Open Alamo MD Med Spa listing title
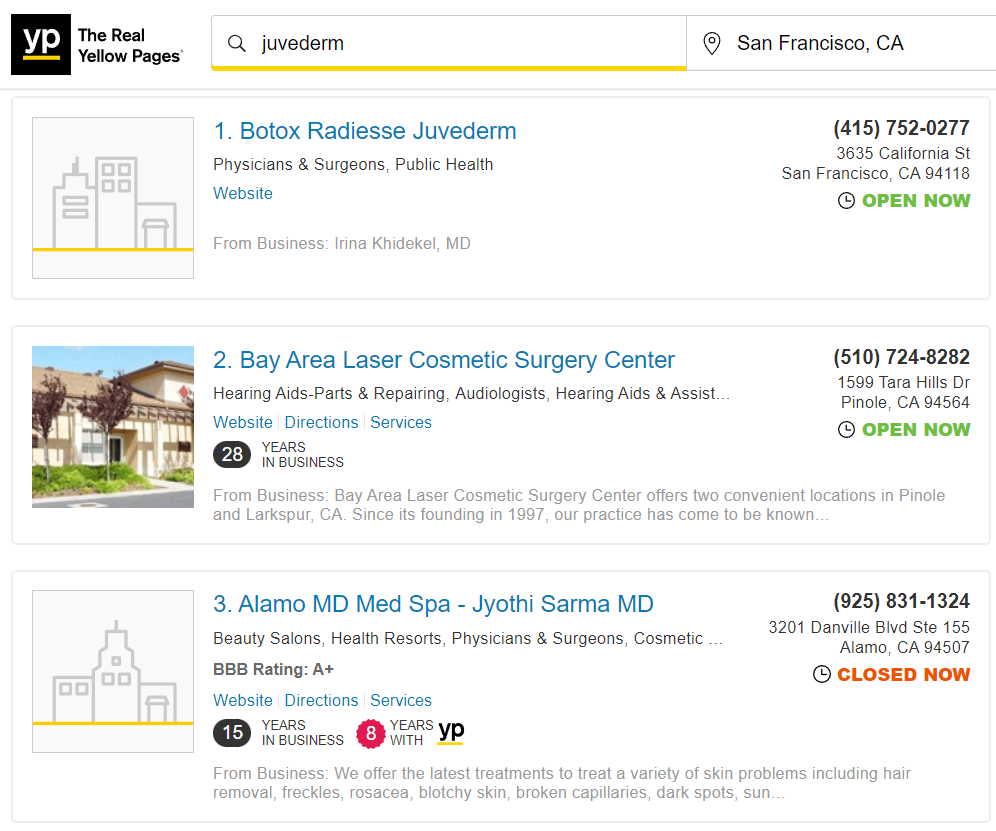Image resolution: width=996 pixels, height=831 pixels. (x=433, y=604)
